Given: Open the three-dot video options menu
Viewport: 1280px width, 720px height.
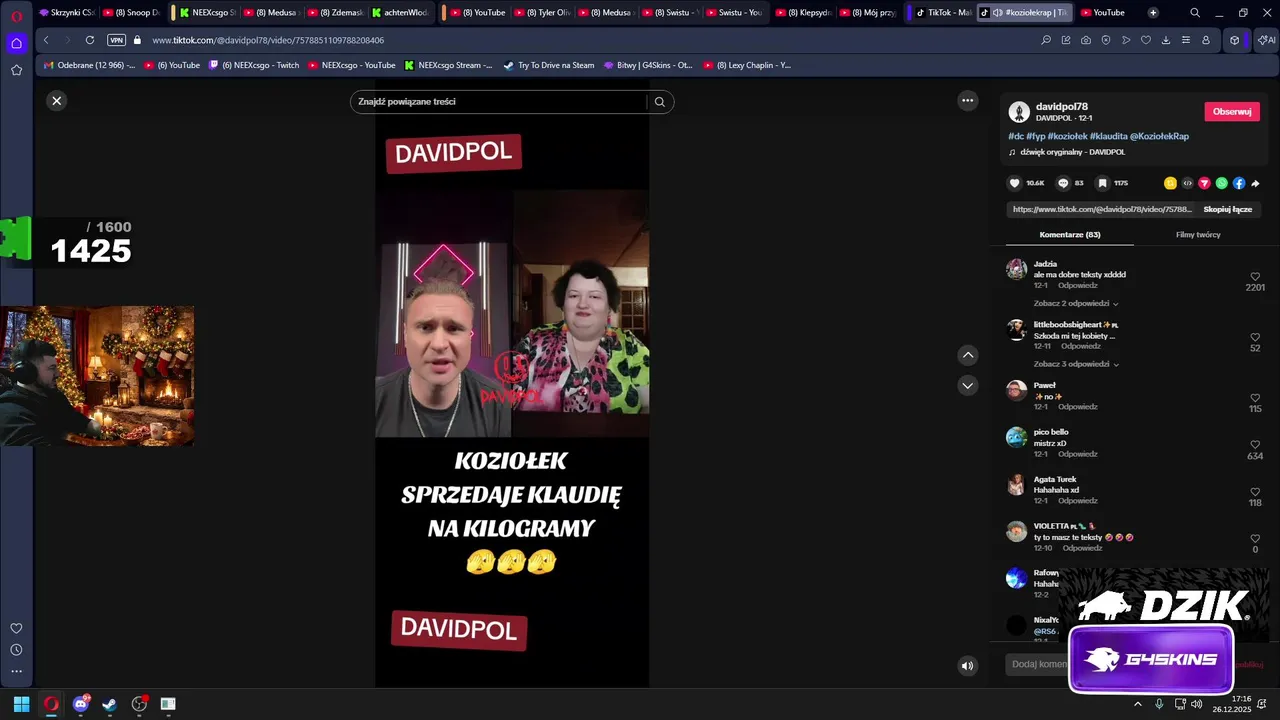Looking at the screenshot, I should point(967,100).
